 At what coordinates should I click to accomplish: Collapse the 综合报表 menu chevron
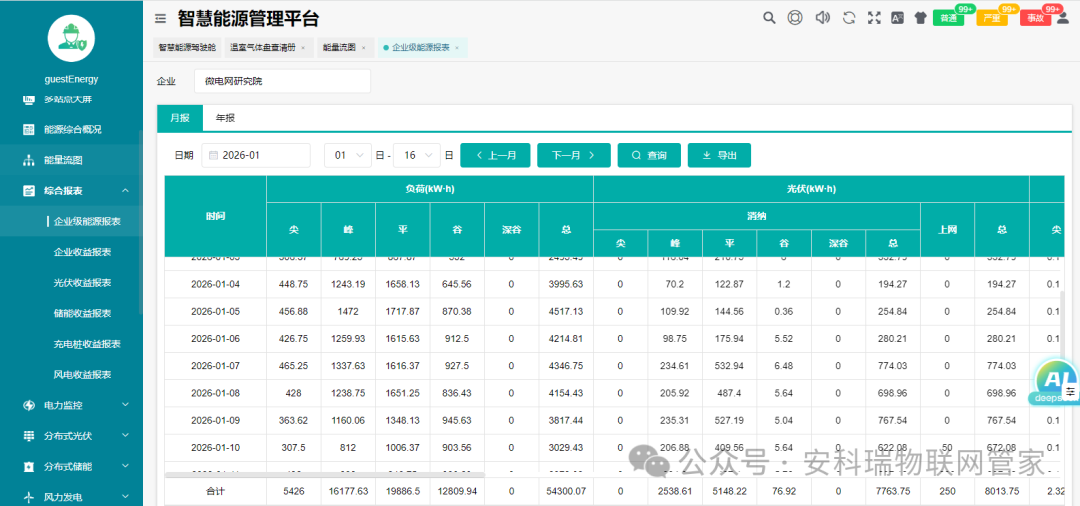coord(125,191)
